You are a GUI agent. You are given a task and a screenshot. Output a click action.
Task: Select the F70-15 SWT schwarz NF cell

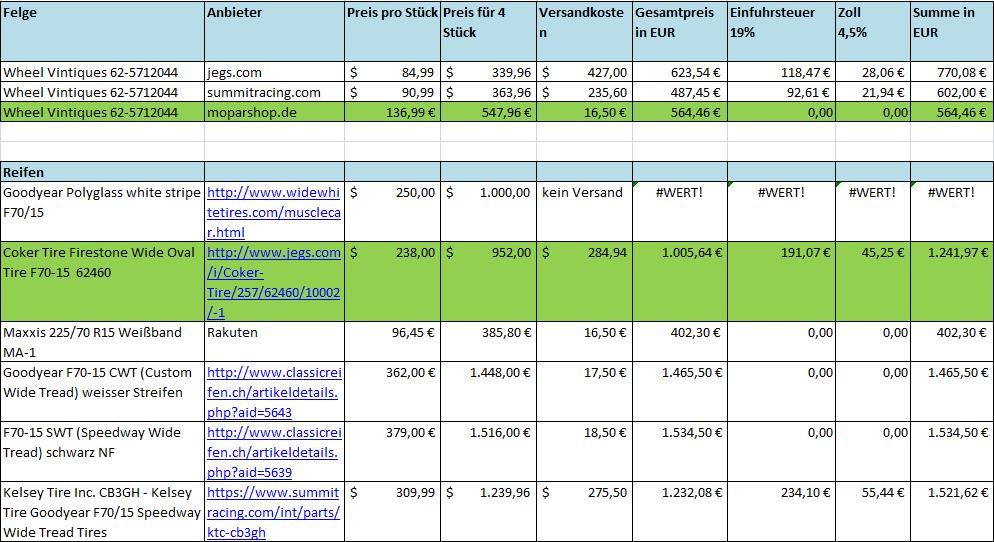point(103,452)
